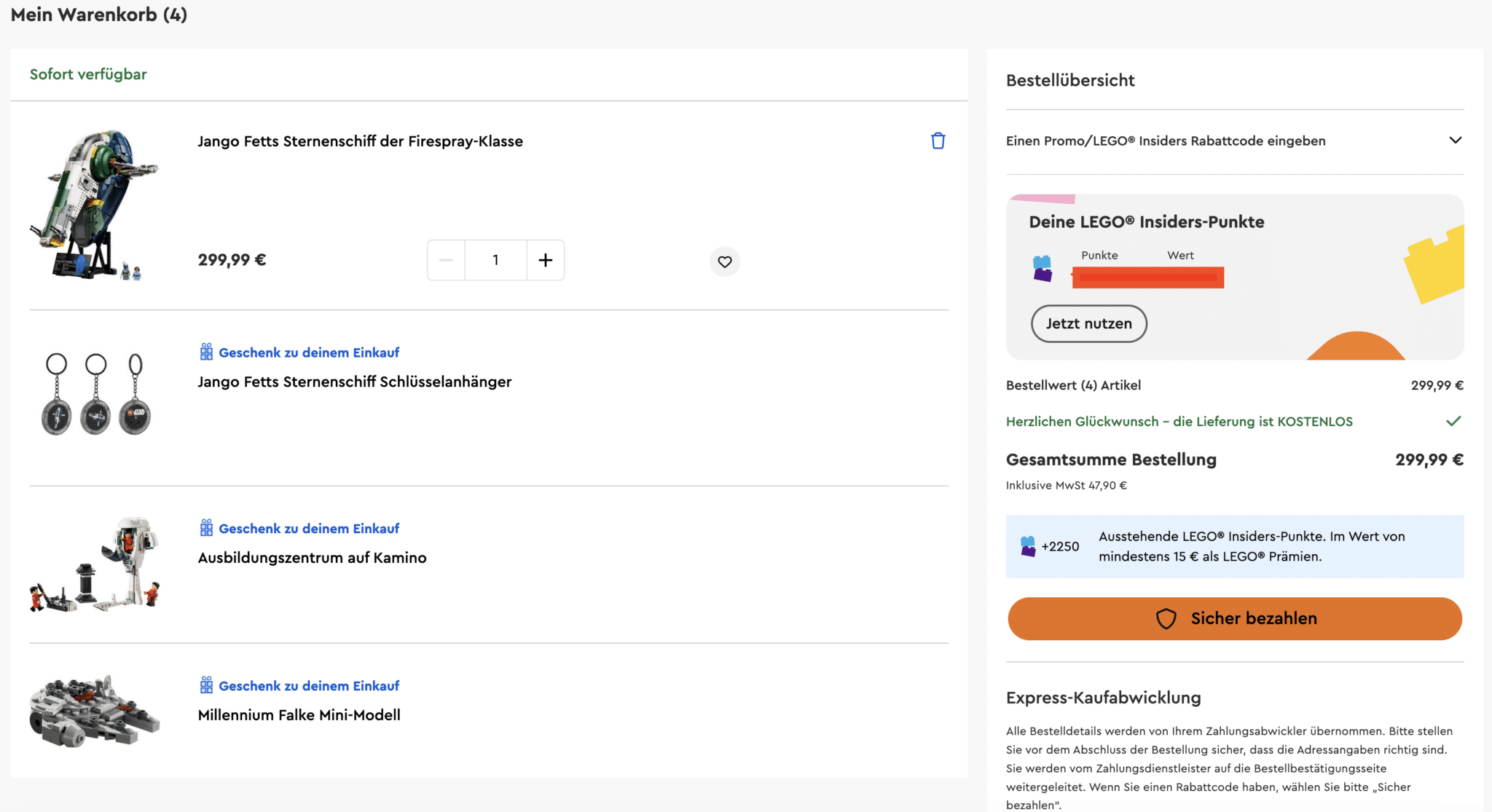
Task: Click 'Mein Warenkorb (4)' heading
Action: [99, 15]
